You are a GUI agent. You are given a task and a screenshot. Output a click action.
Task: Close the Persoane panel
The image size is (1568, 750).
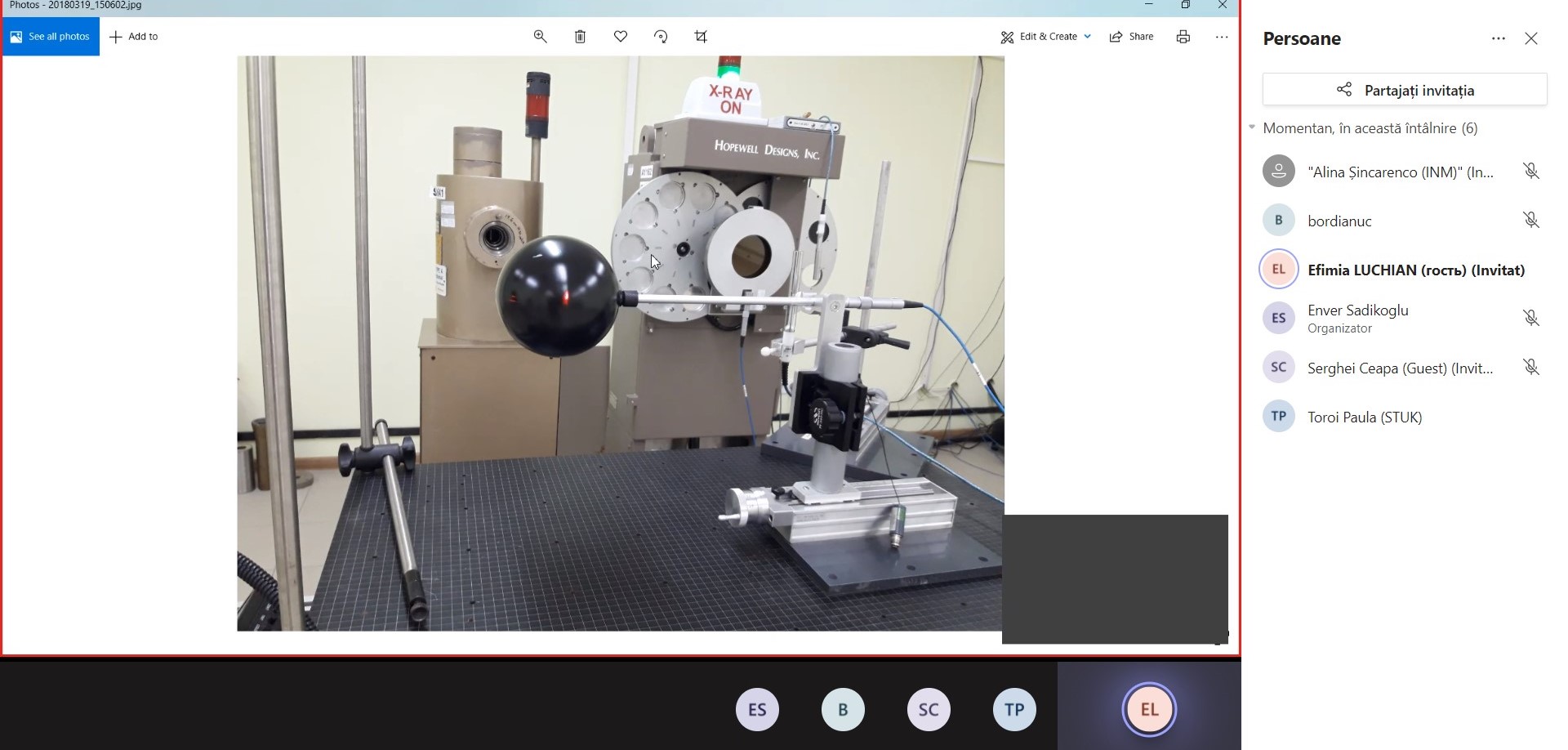point(1531,38)
